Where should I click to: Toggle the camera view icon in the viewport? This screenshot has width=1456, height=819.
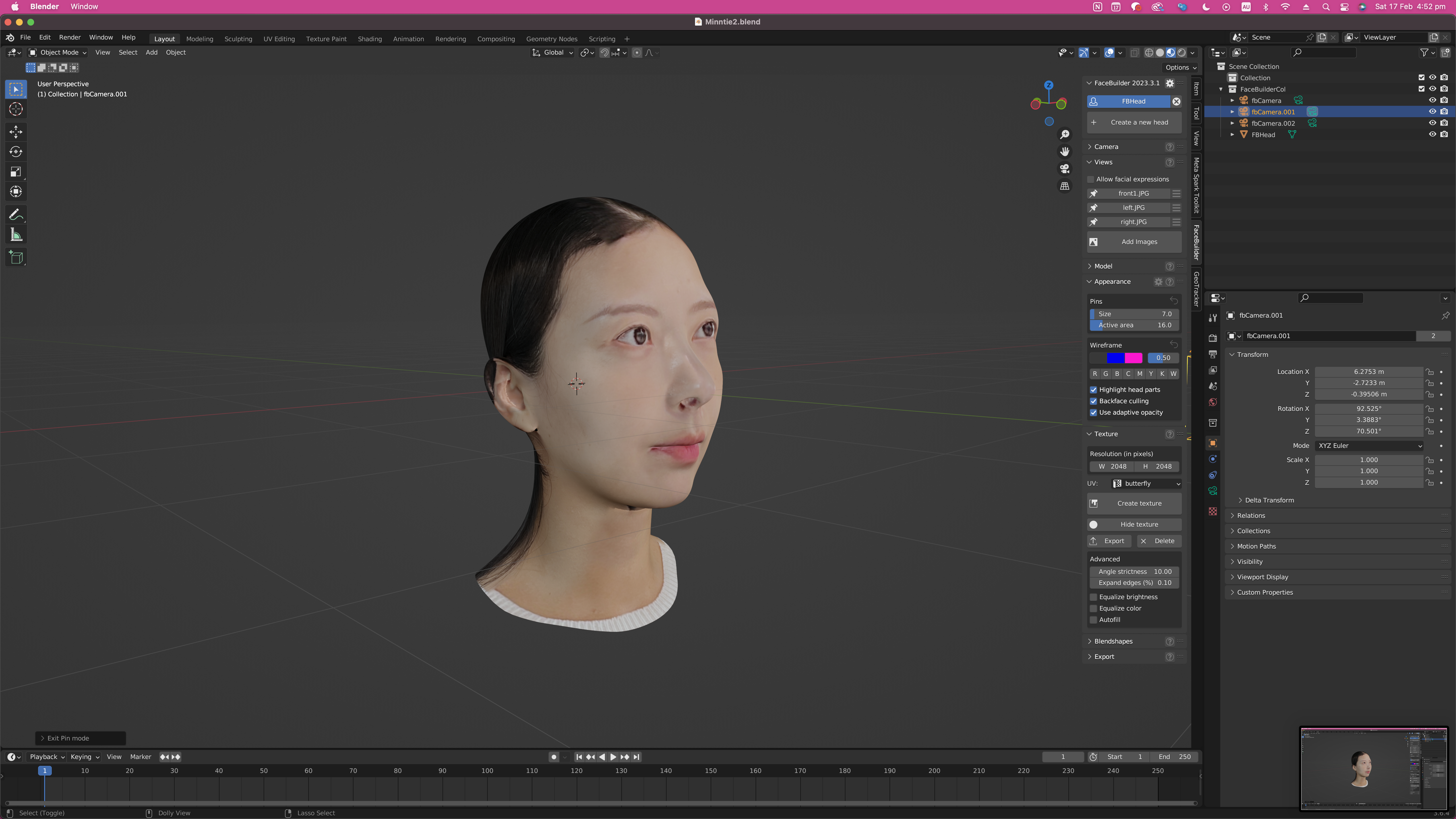1065,169
